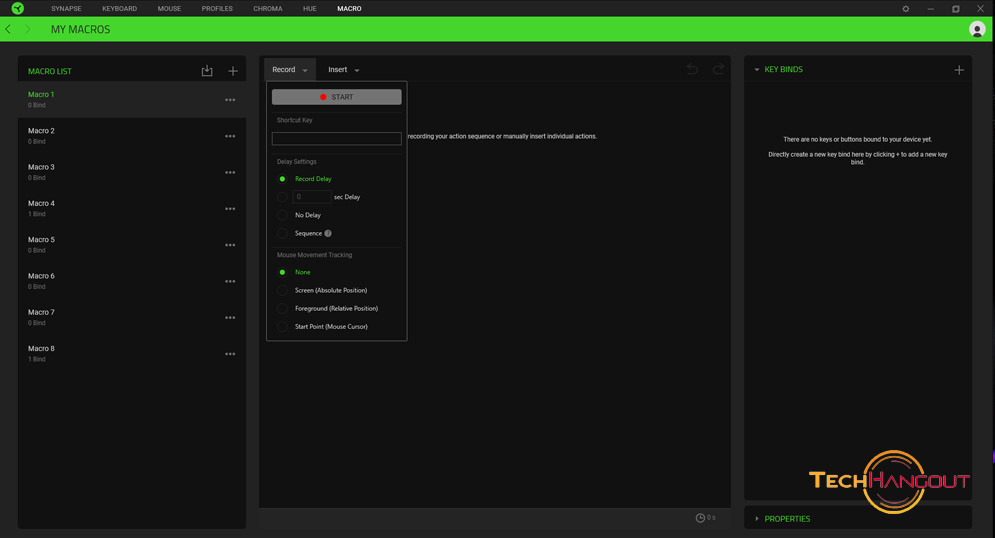Select Macro 4 in the list

tap(132, 208)
